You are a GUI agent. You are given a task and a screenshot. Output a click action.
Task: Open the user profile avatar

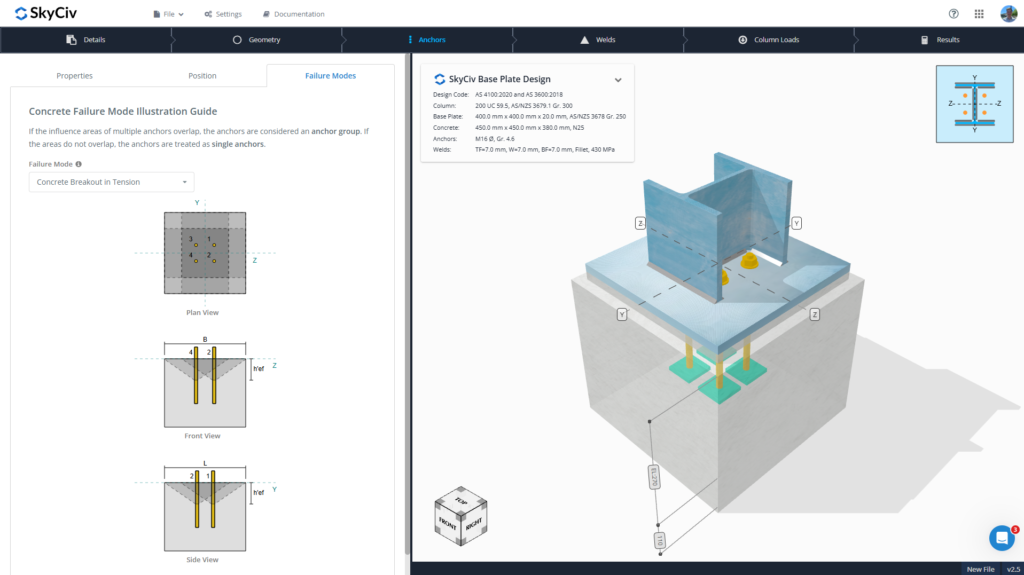click(x=1008, y=13)
